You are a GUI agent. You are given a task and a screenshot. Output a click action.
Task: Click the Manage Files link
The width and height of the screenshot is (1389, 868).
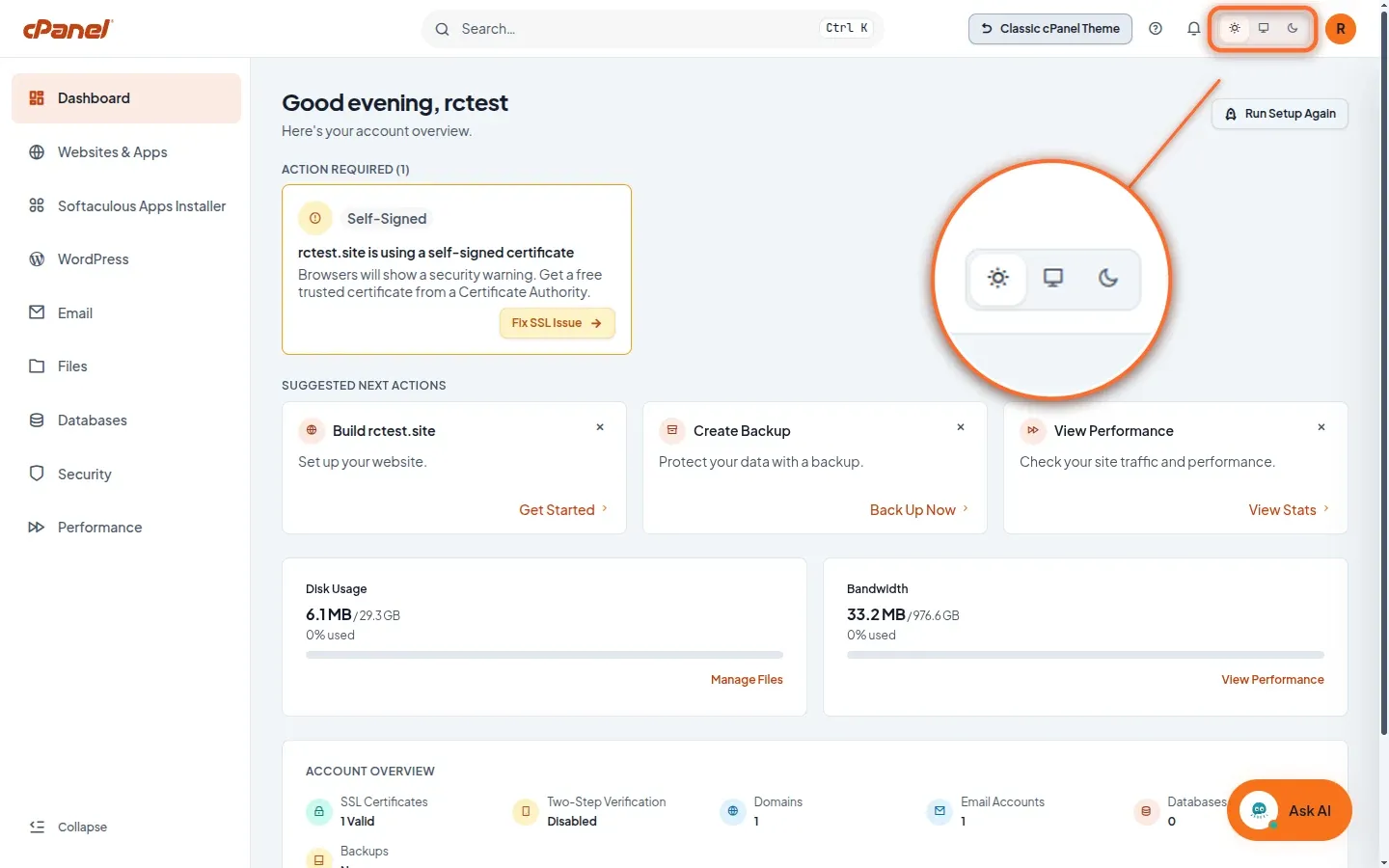click(x=747, y=680)
